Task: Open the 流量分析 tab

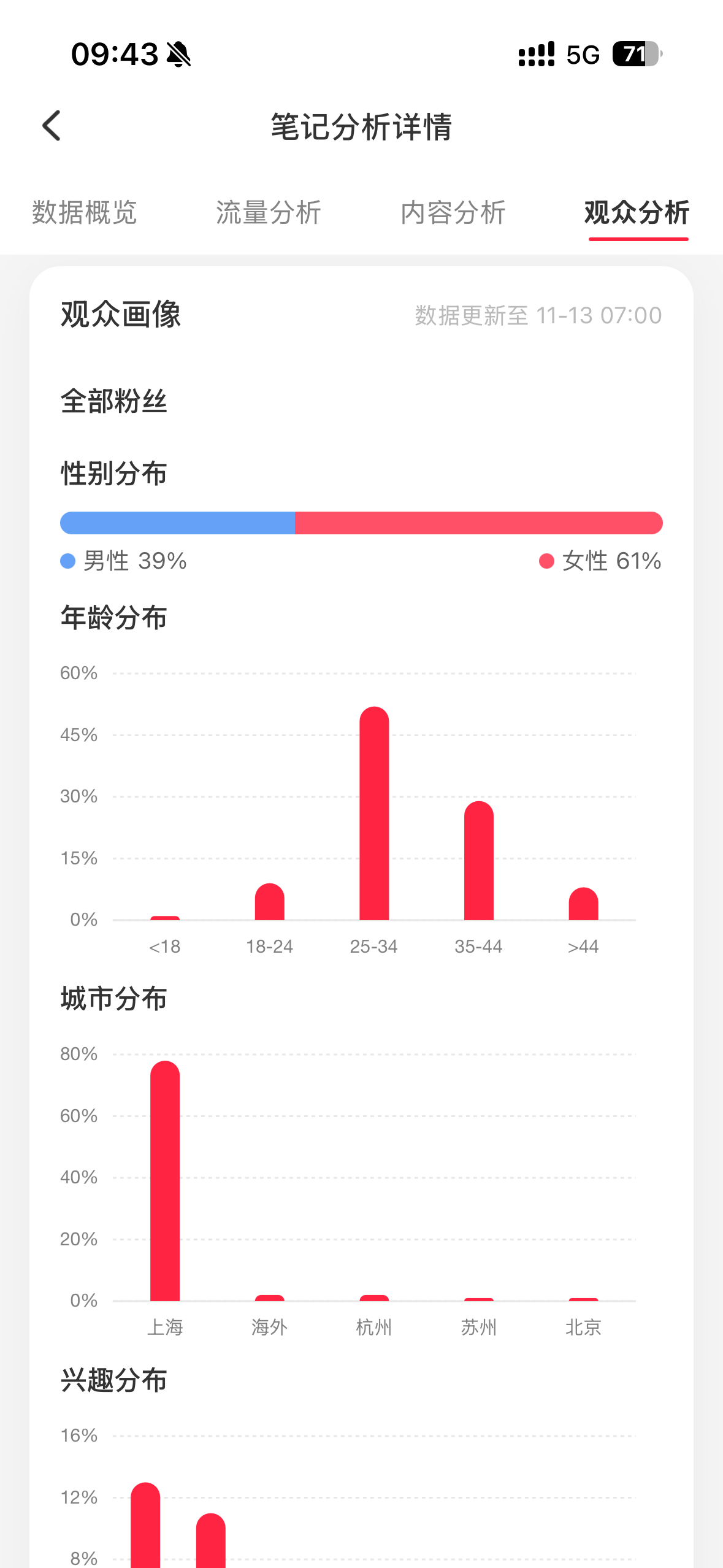Action: click(x=269, y=213)
